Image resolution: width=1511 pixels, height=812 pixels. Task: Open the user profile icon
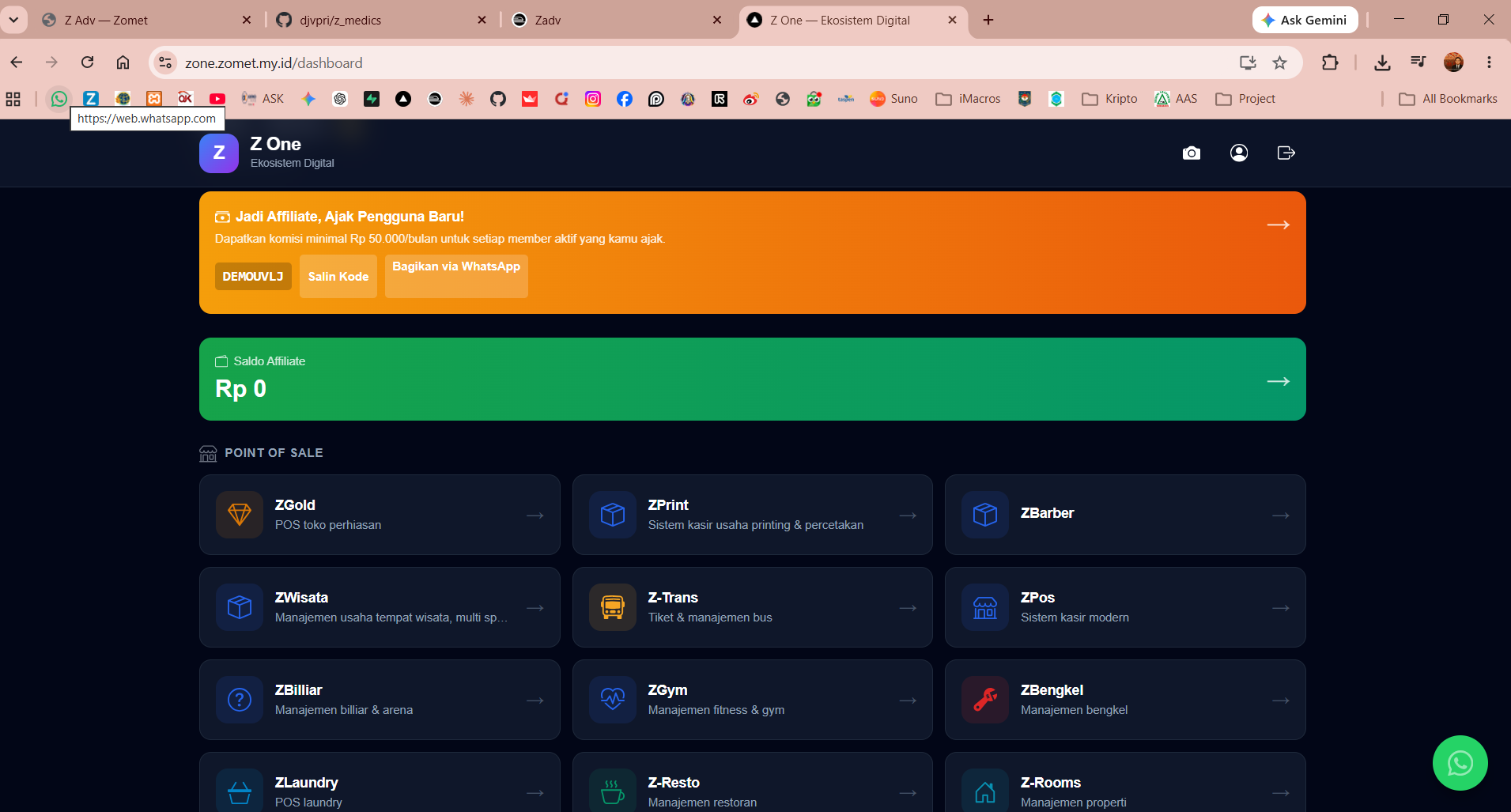tap(1239, 153)
